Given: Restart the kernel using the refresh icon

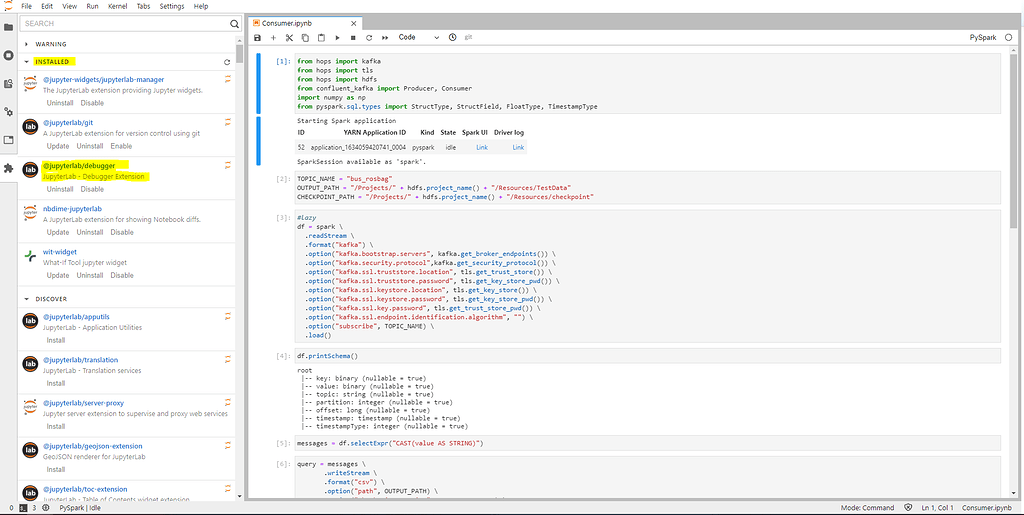Looking at the screenshot, I should pos(369,37).
